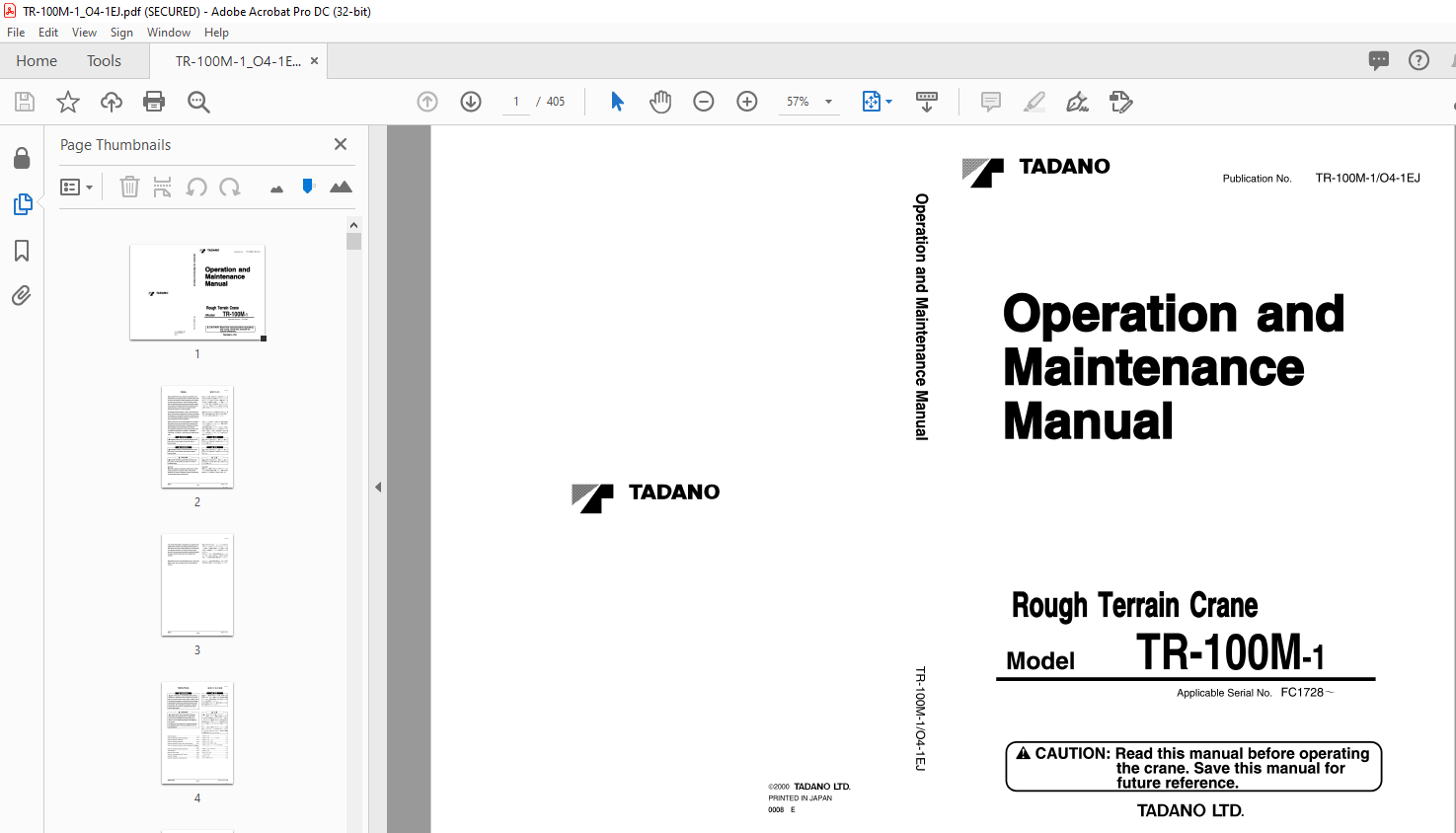Collapse the navigation pane arrow
This screenshot has height=833, width=1456.
[378, 487]
